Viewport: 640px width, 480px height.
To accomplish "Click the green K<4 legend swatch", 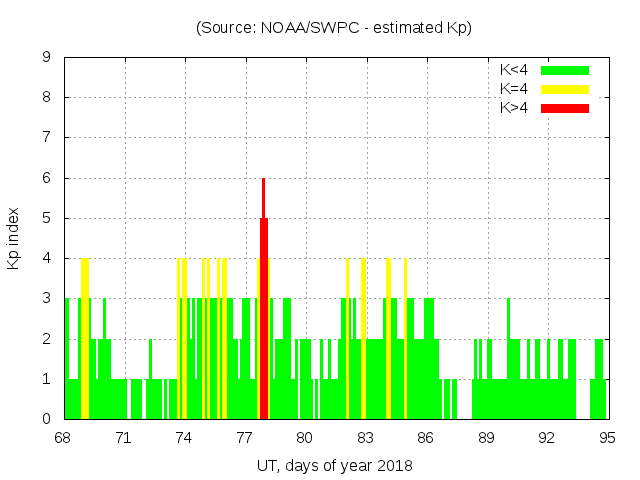I will pos(565,70).
